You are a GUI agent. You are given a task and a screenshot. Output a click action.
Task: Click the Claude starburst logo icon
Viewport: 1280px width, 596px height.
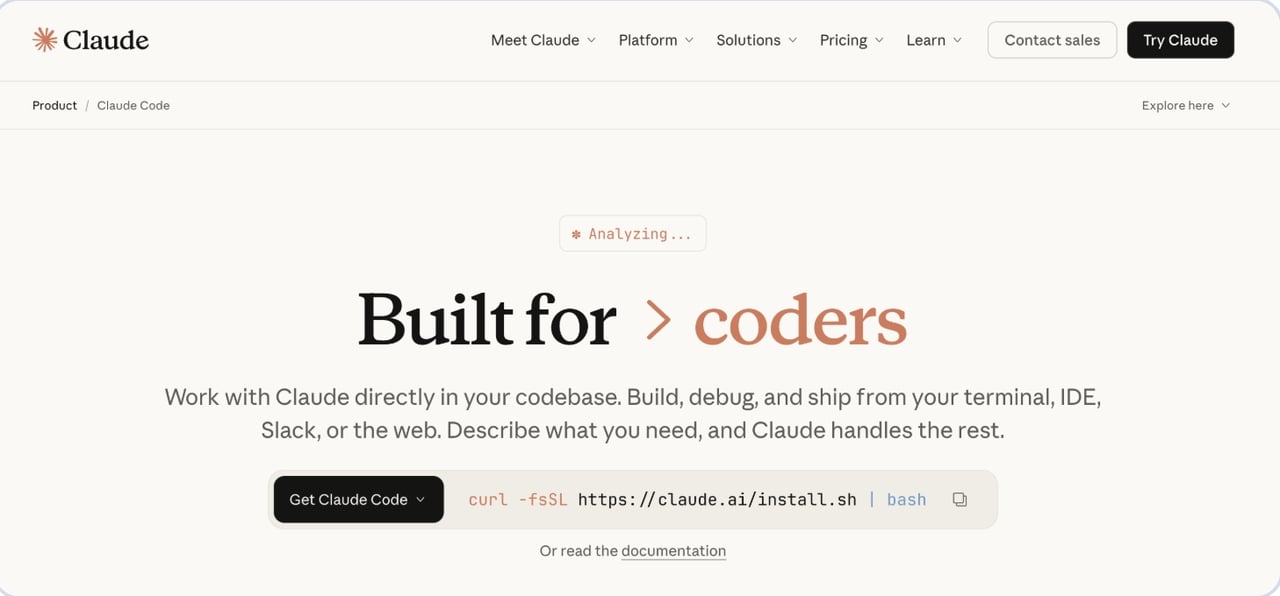[x=44, y=40]
